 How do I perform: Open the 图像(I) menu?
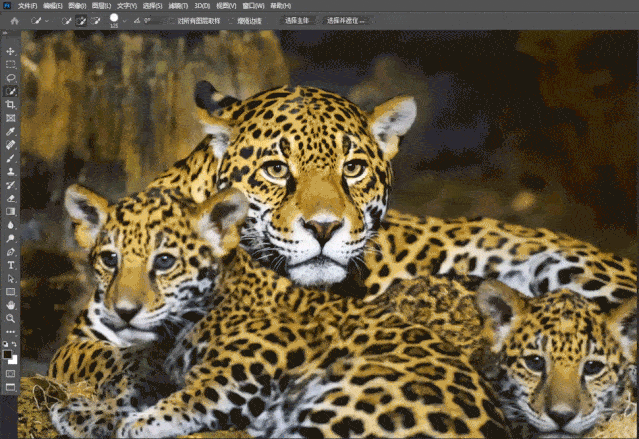[77, 6]
